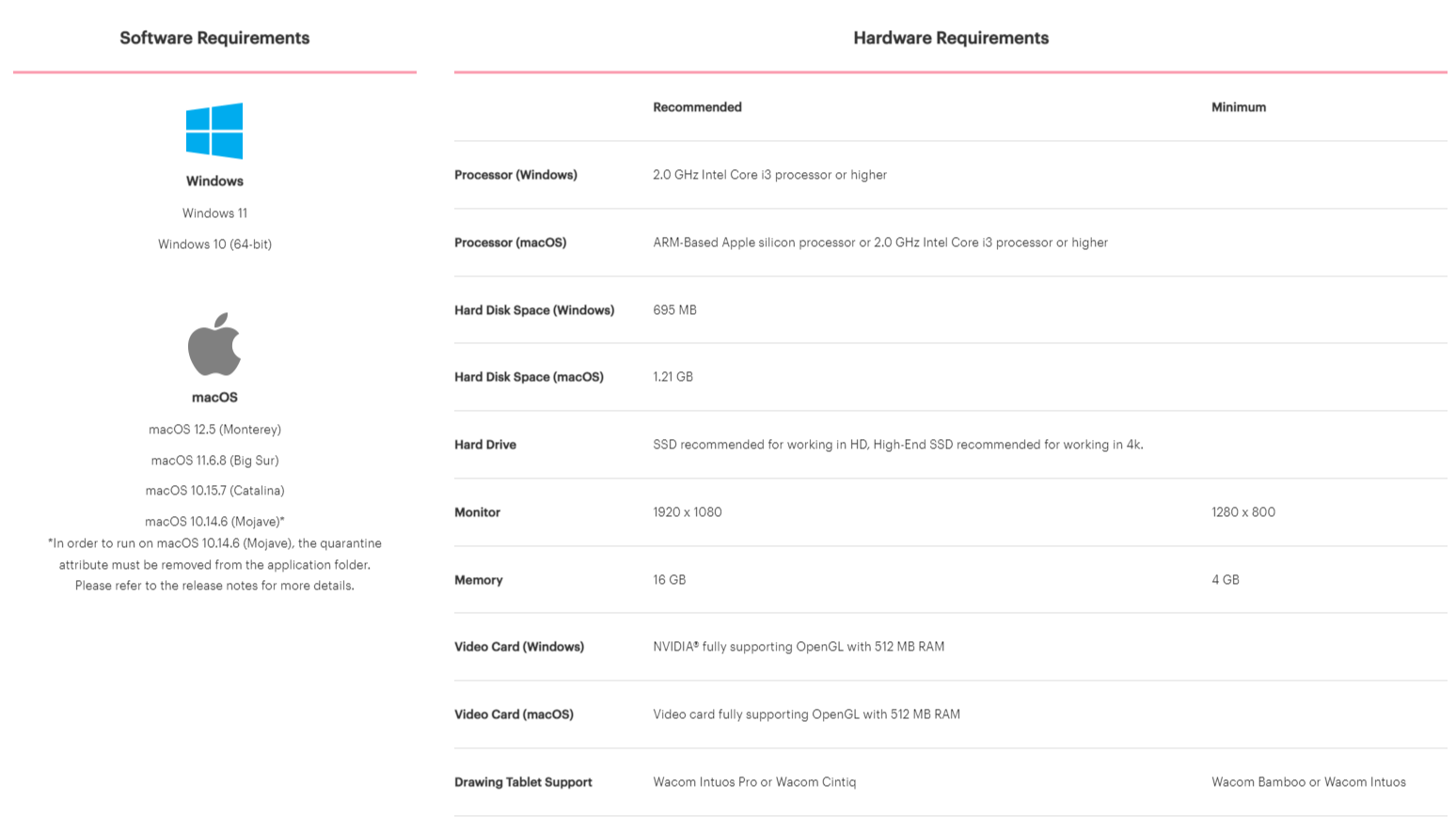Click the Apple macOS logo icon
Screen dimensions: 1456x831
pyautogui.click(x=214, y=344)
